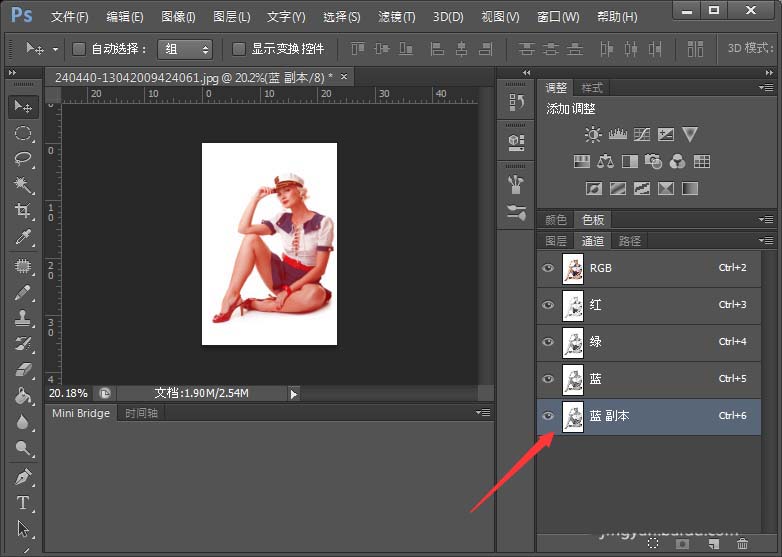
Task: Hide the 红 channel eye
Action: point(548,305)
